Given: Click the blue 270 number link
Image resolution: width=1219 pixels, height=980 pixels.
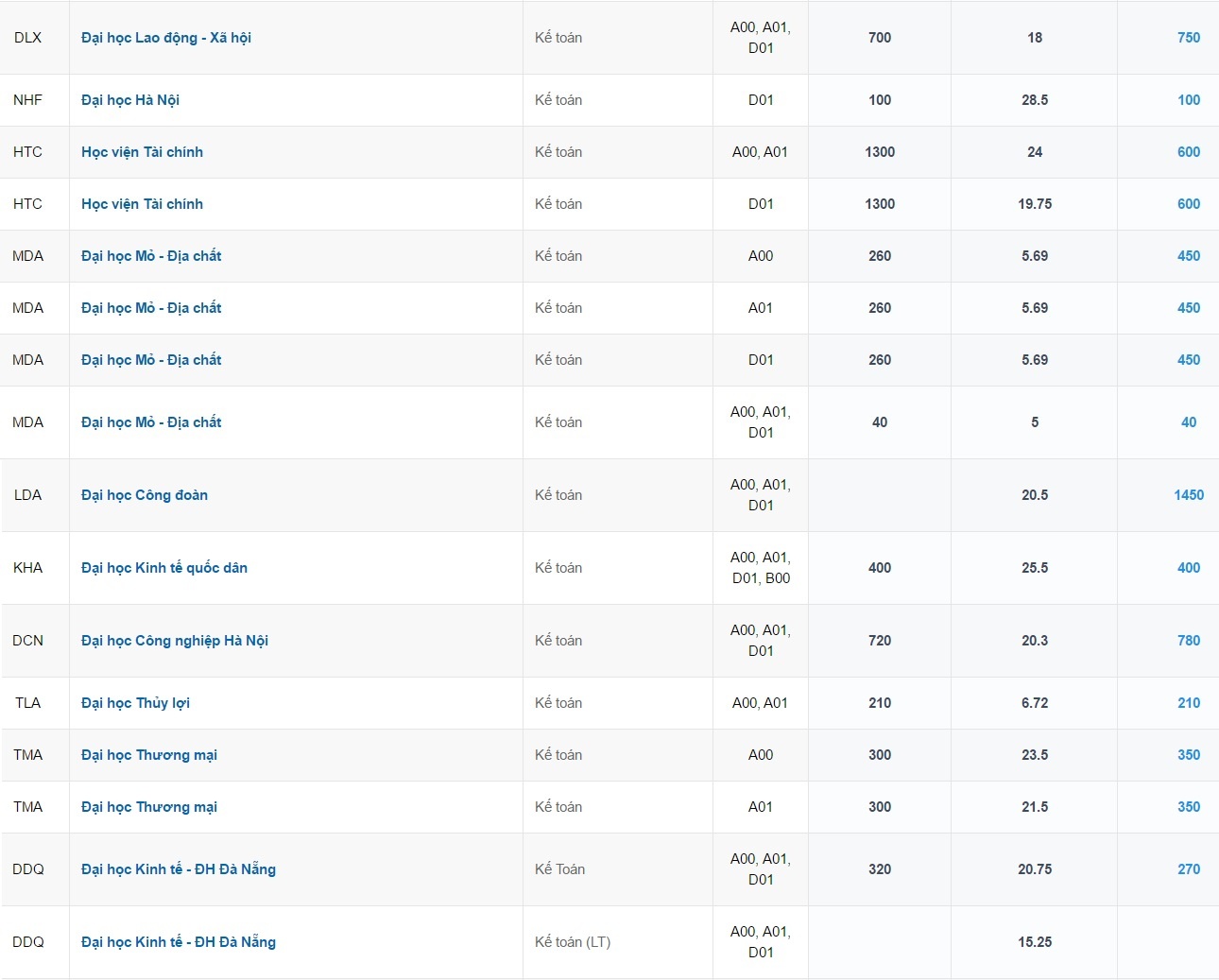Looking at the screenshot, I should 1188,869.
